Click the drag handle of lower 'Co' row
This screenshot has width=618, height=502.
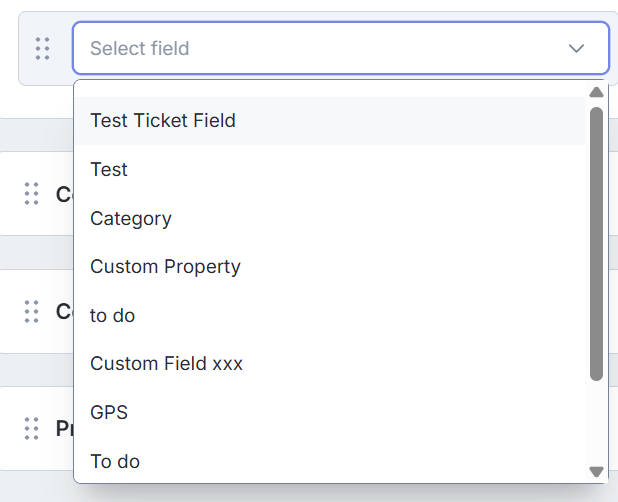coord(31,311)
